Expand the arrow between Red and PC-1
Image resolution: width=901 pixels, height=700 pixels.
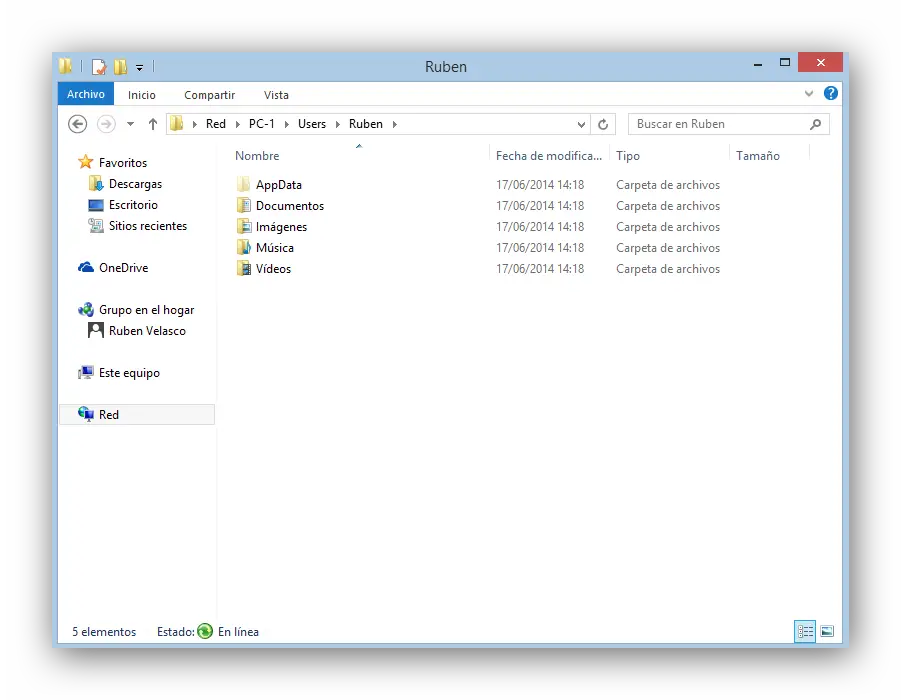coord(237,124)
